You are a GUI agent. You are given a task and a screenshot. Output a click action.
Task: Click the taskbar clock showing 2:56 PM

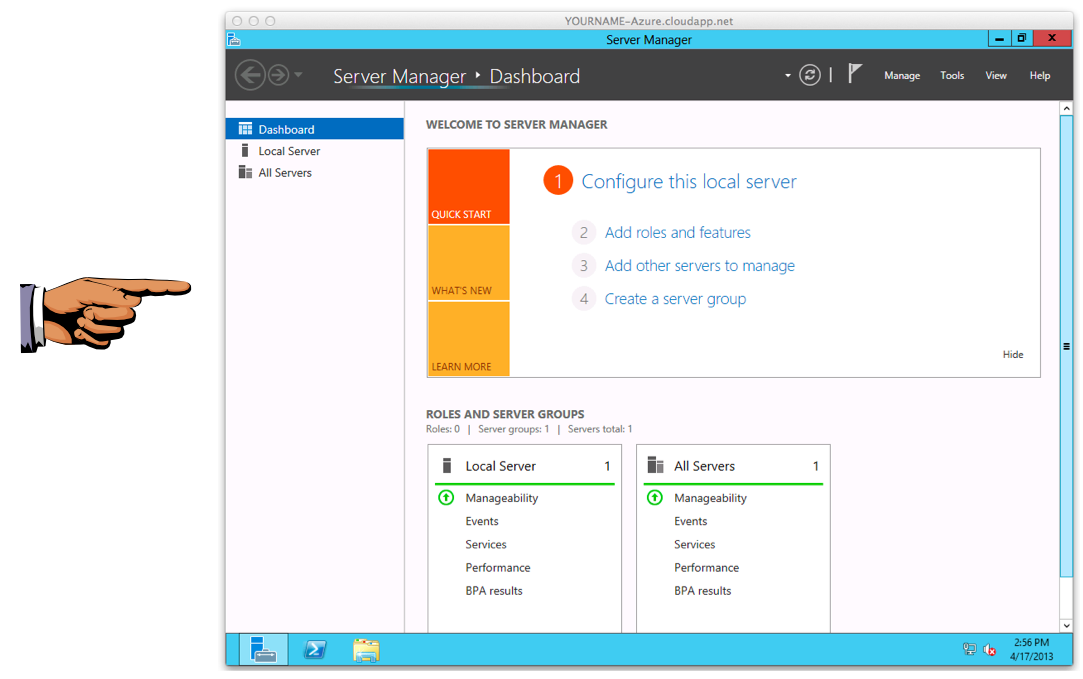click(x=1031, y=649)
